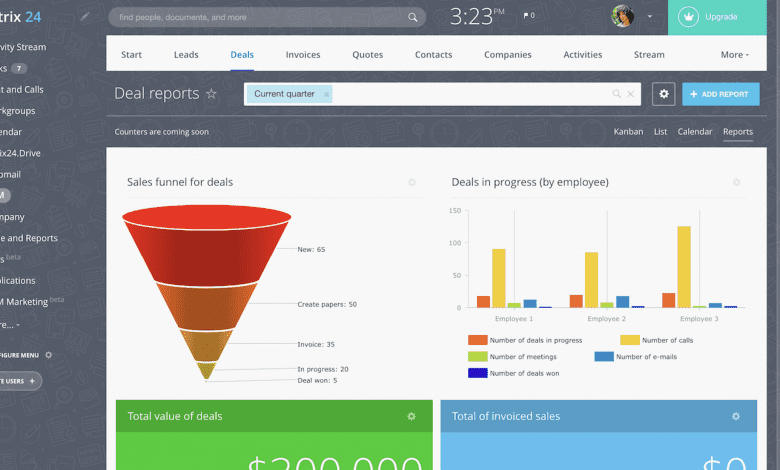
Task: Open the Invoices tab
Action: pos(303,55)
